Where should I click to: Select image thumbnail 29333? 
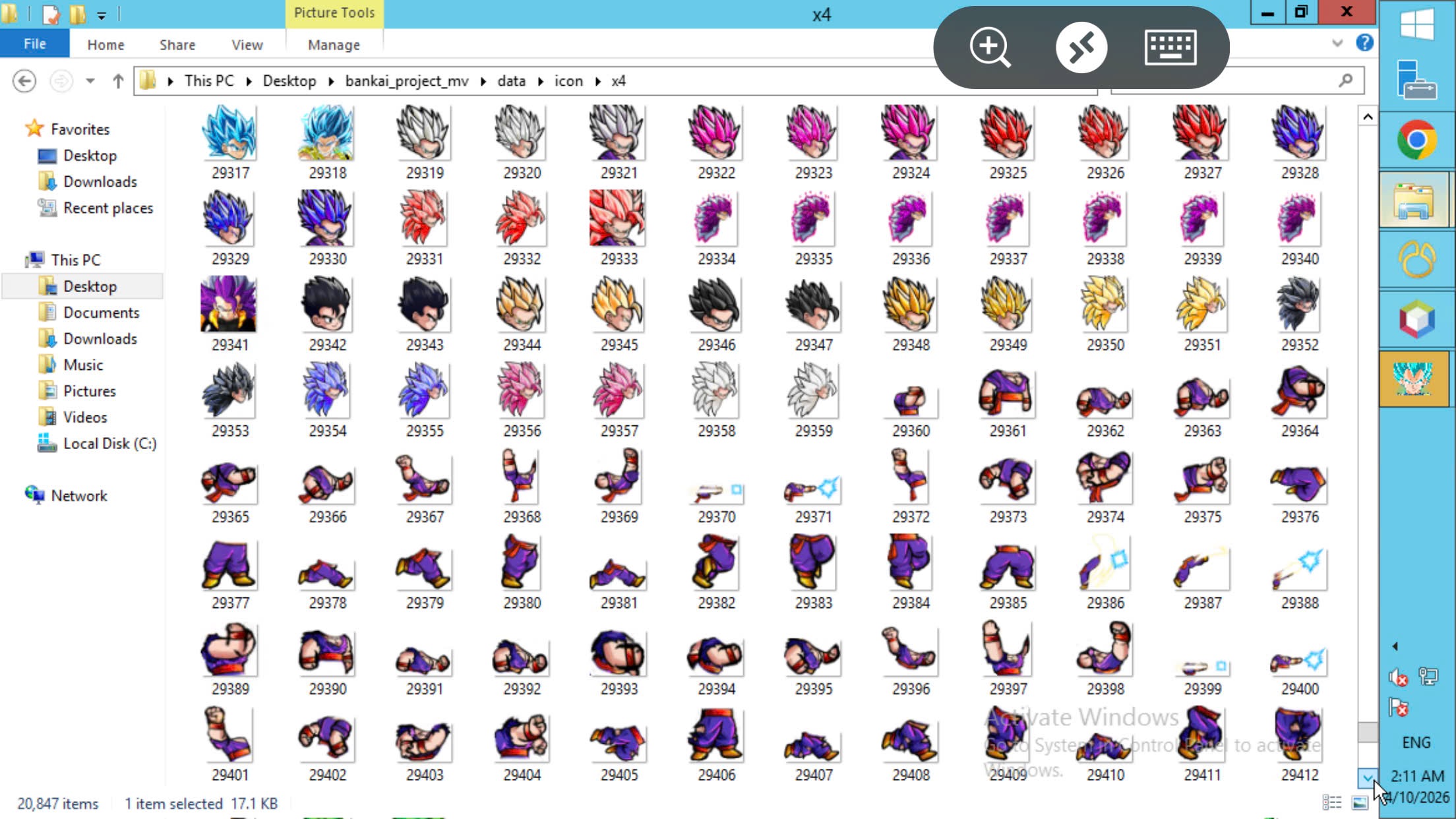tap(618, 219)
